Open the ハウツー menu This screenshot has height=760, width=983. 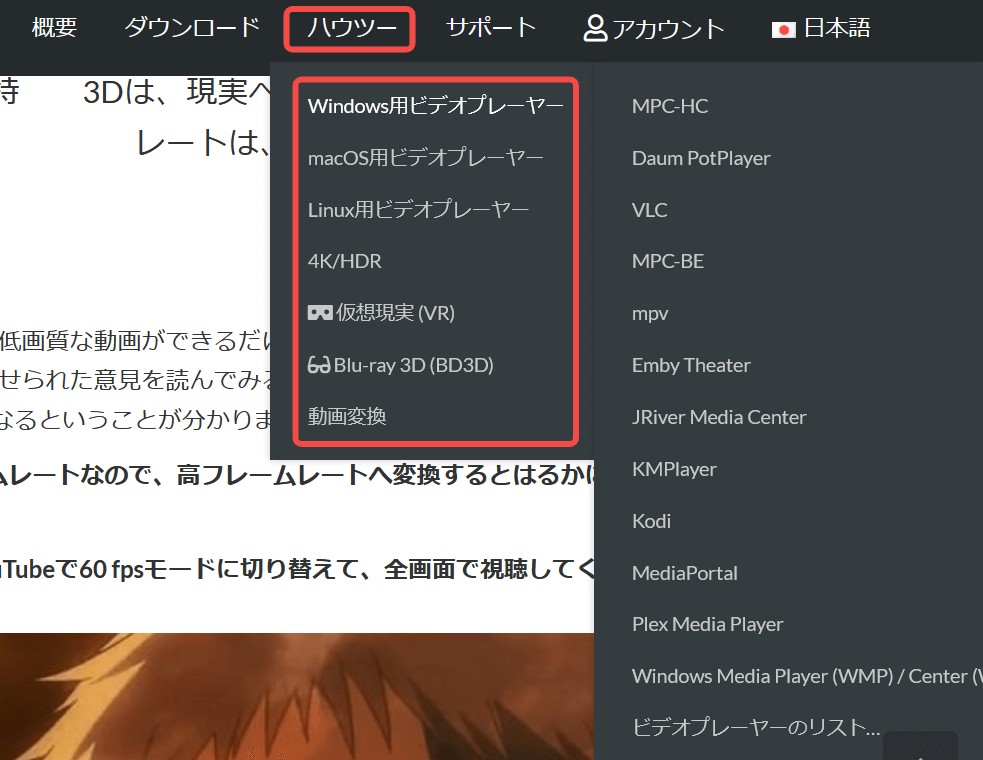click(x=352, y=28)
